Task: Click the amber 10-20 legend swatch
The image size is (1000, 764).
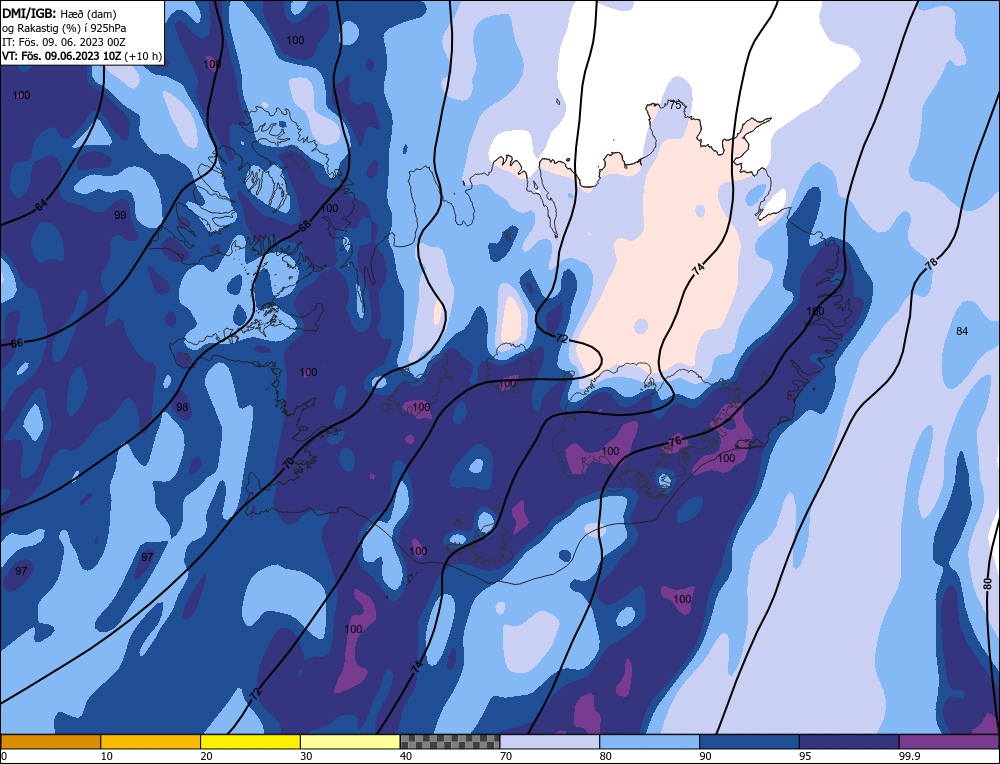Action: pos(151,741)
